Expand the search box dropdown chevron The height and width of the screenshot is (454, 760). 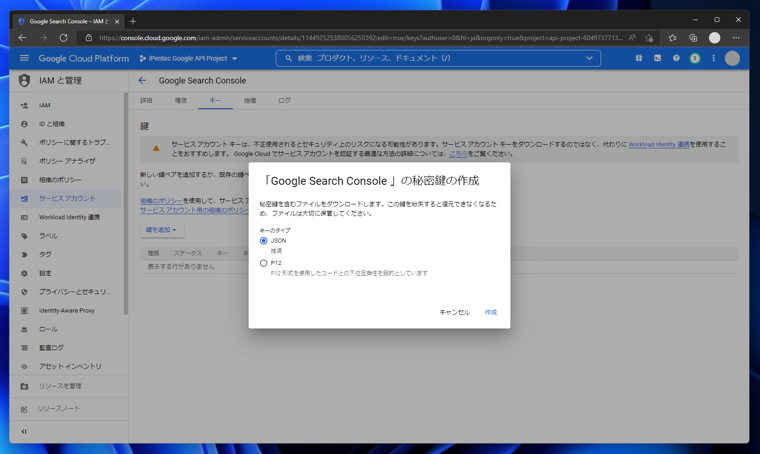click(x=589, y=58)
